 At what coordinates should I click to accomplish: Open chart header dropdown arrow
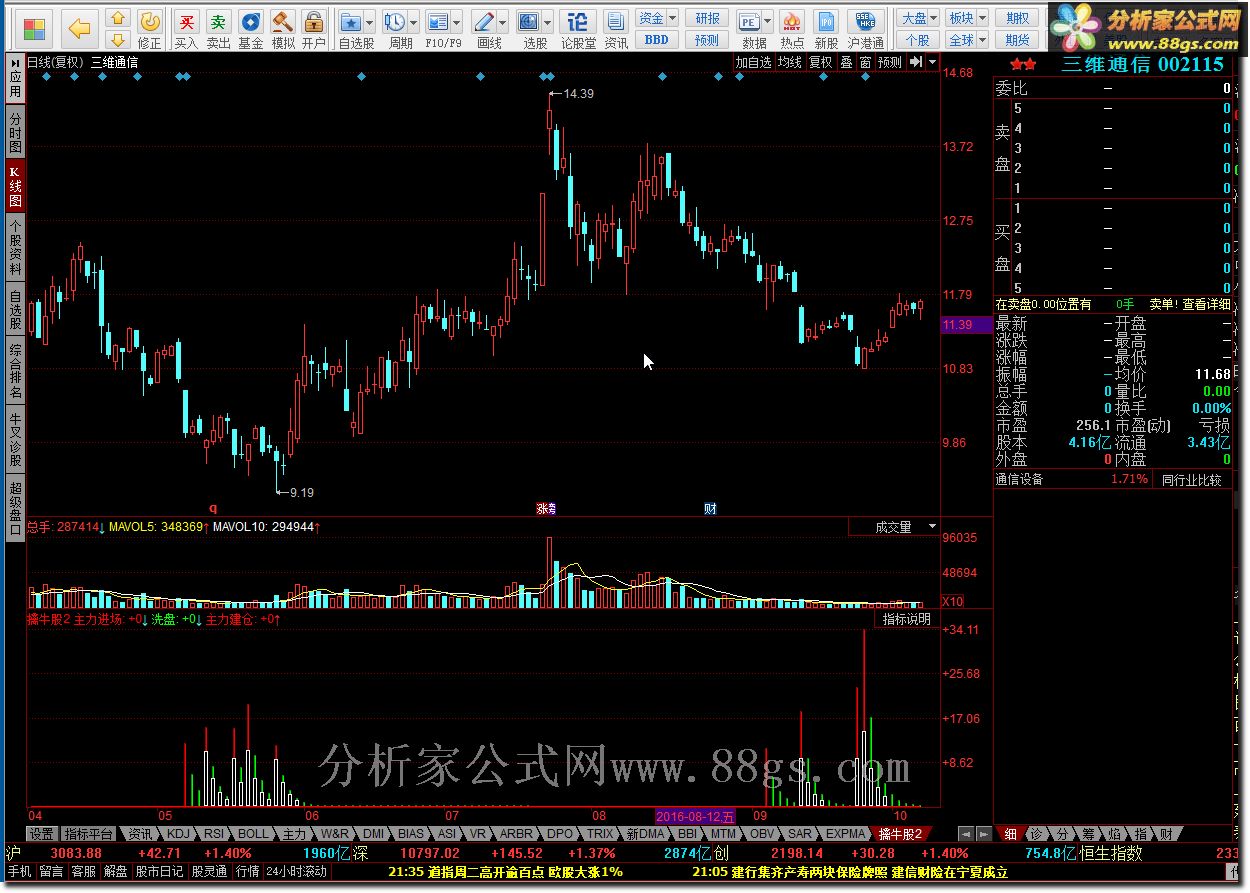pos(933,62)
